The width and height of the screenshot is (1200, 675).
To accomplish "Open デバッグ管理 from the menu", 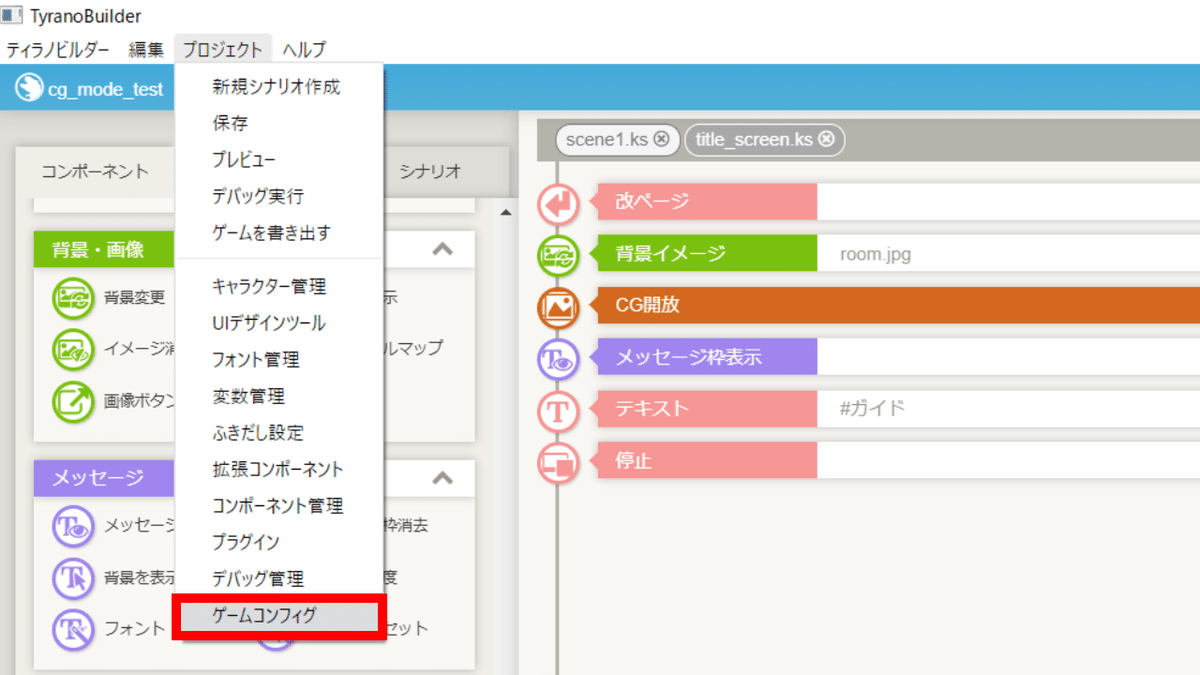I will (279, 578).
